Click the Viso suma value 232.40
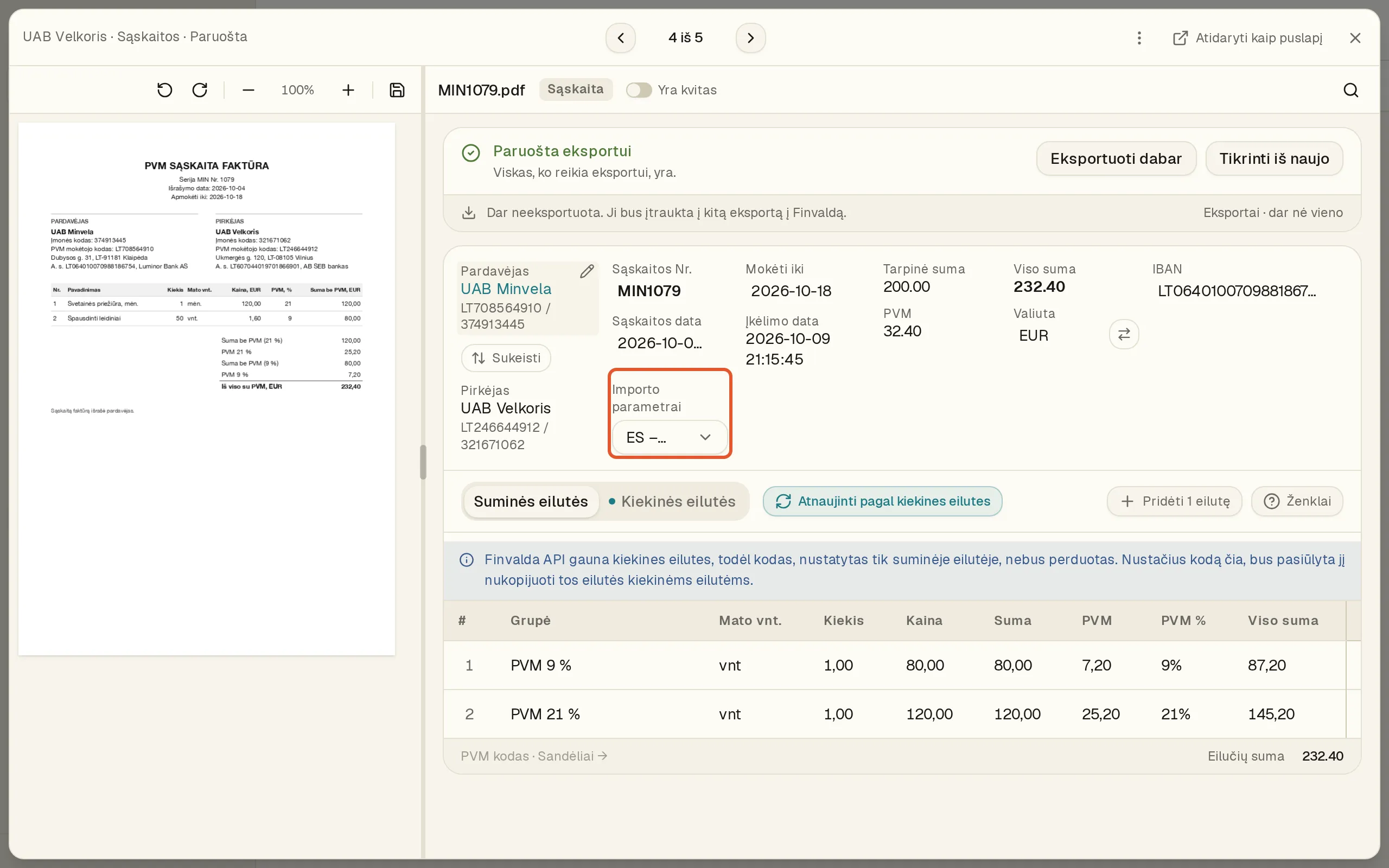The image size is (1389, 868). (x=1039, y=286)
